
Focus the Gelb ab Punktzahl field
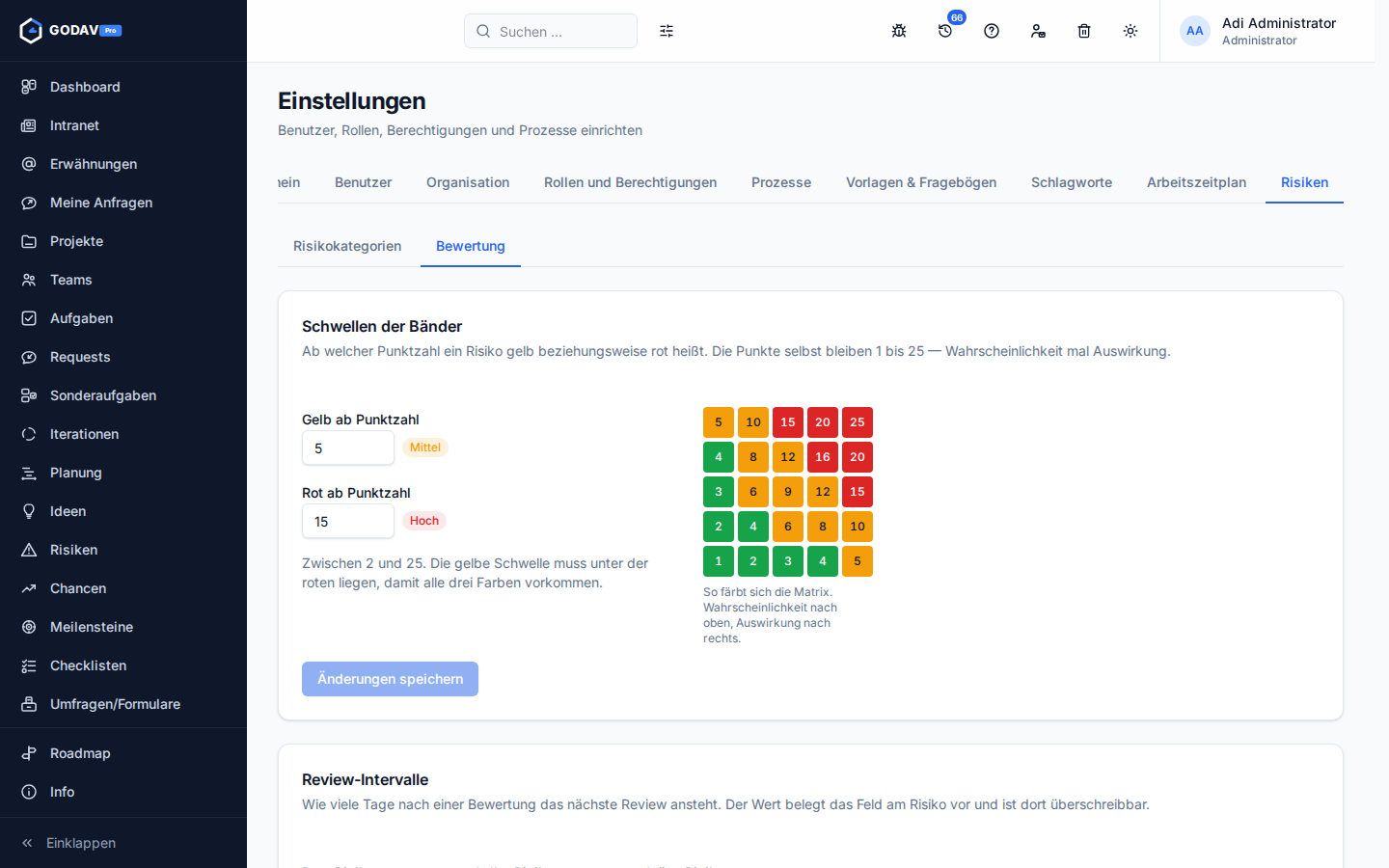(348, 448)
